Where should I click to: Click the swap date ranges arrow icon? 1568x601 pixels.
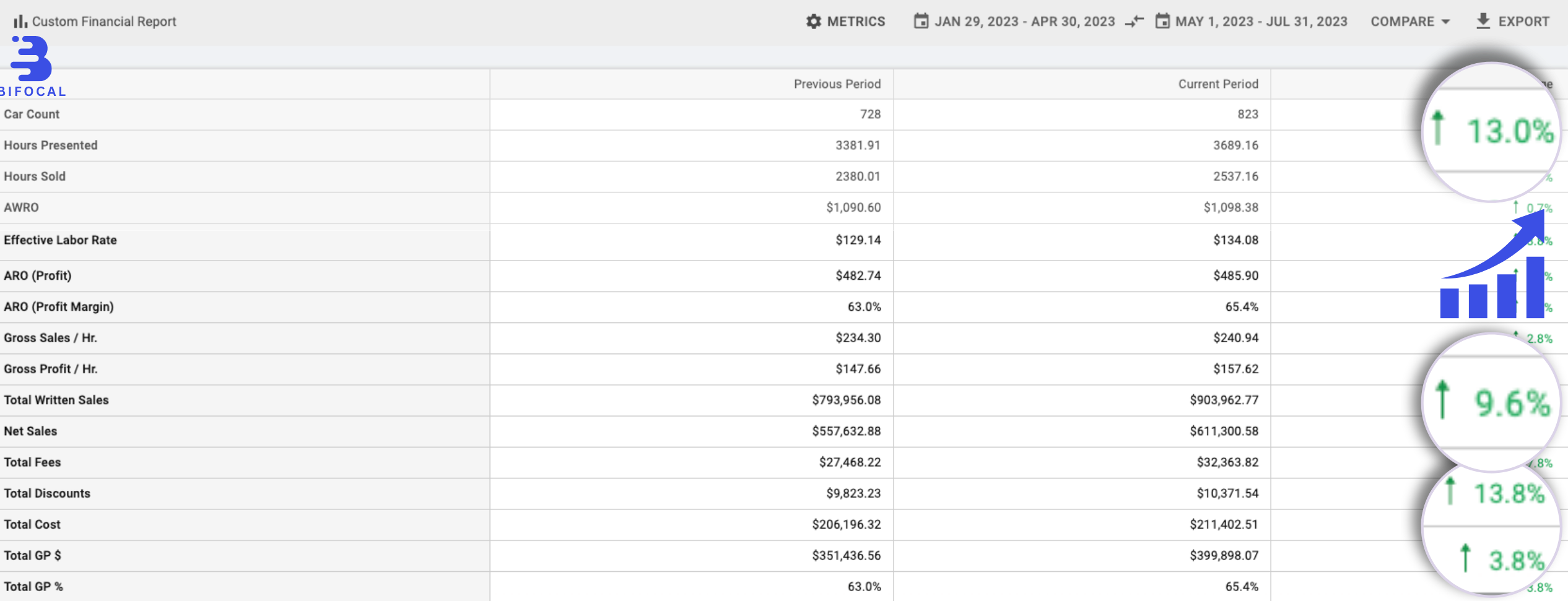pos(1134,22)
